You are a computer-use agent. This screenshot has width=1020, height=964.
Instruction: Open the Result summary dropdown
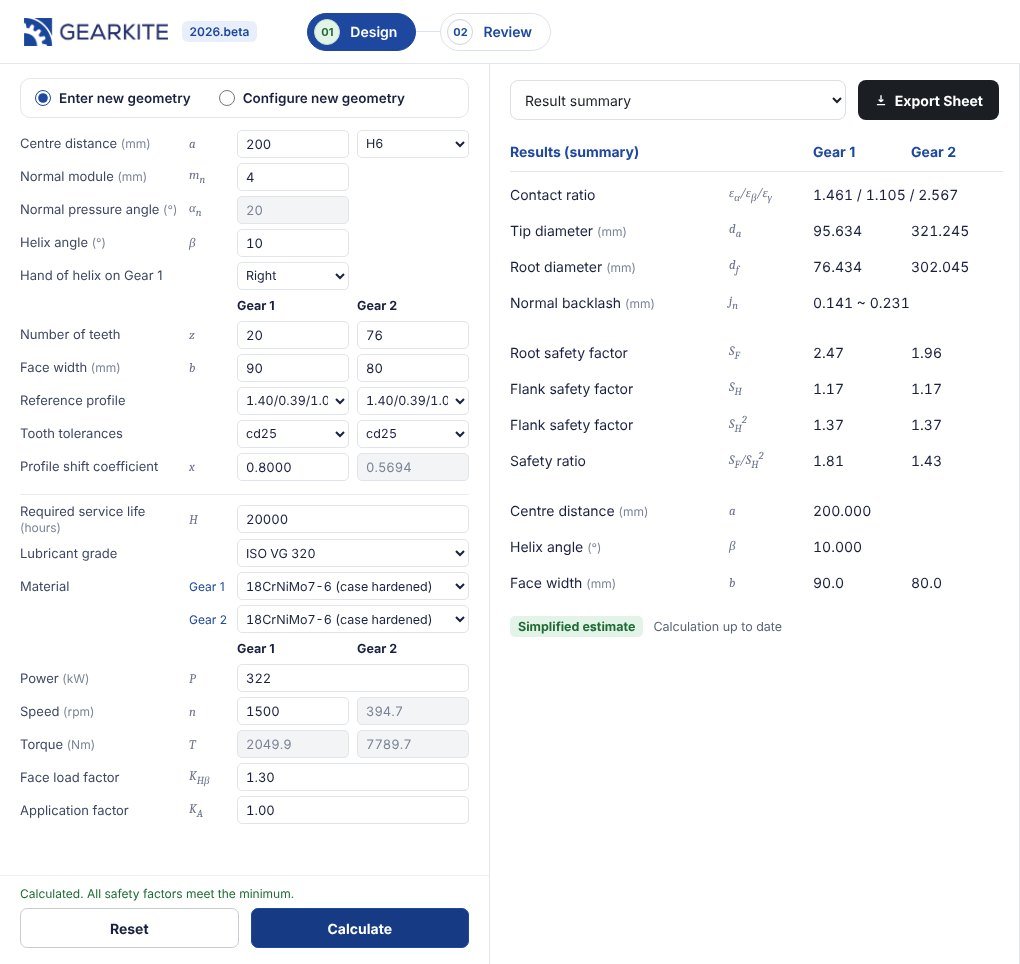[677, 101]
